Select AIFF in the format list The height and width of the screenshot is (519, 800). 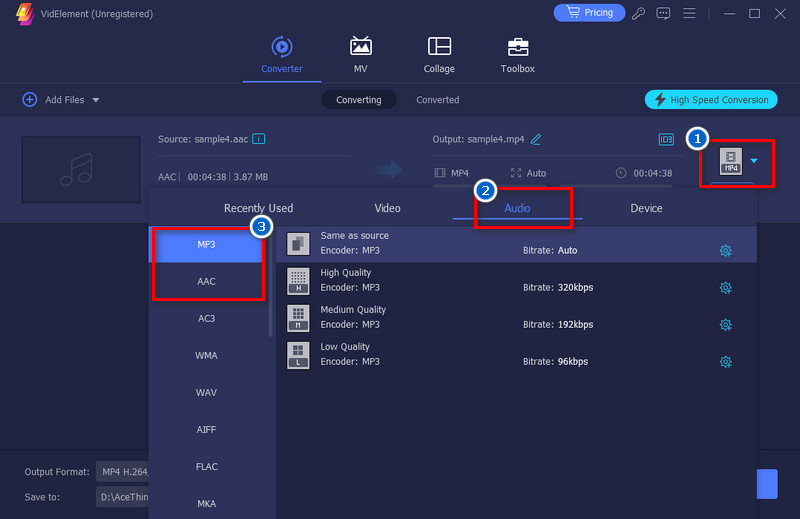pos(207,430)
